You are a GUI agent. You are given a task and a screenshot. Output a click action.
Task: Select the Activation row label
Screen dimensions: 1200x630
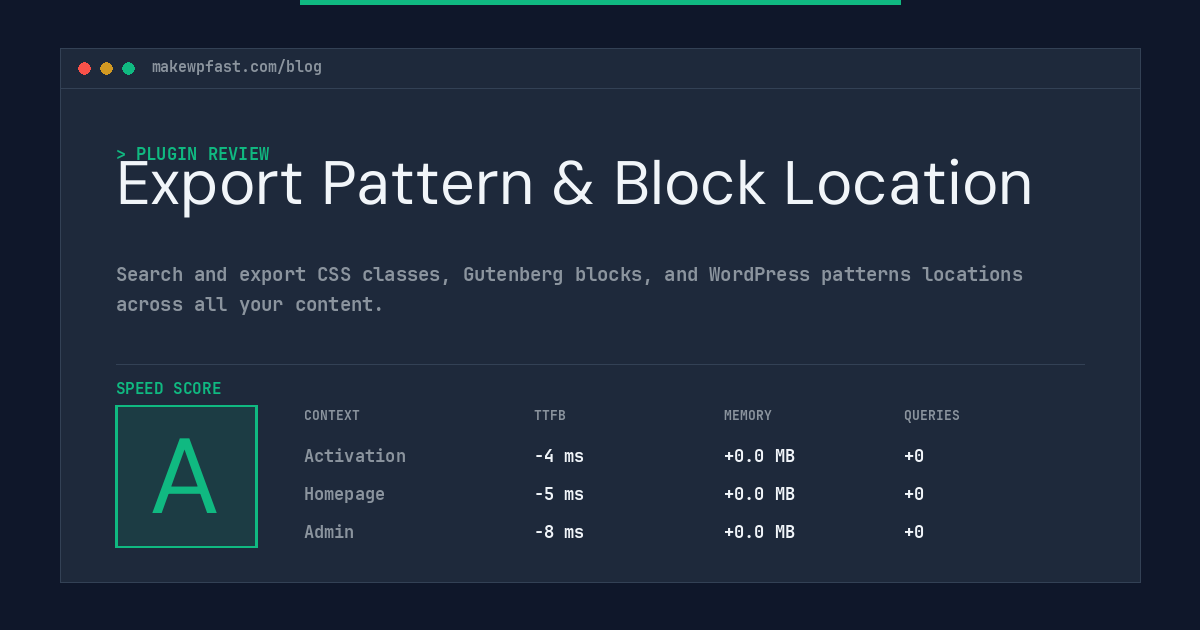pyautogui.click(x=355, y=456)
